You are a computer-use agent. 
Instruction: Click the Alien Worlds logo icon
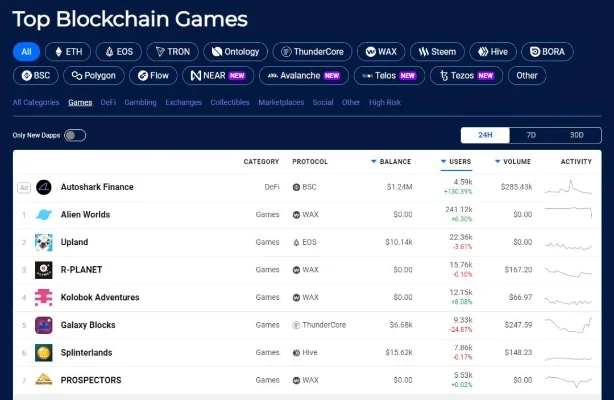pyautogui.click(x=44, y=215)
